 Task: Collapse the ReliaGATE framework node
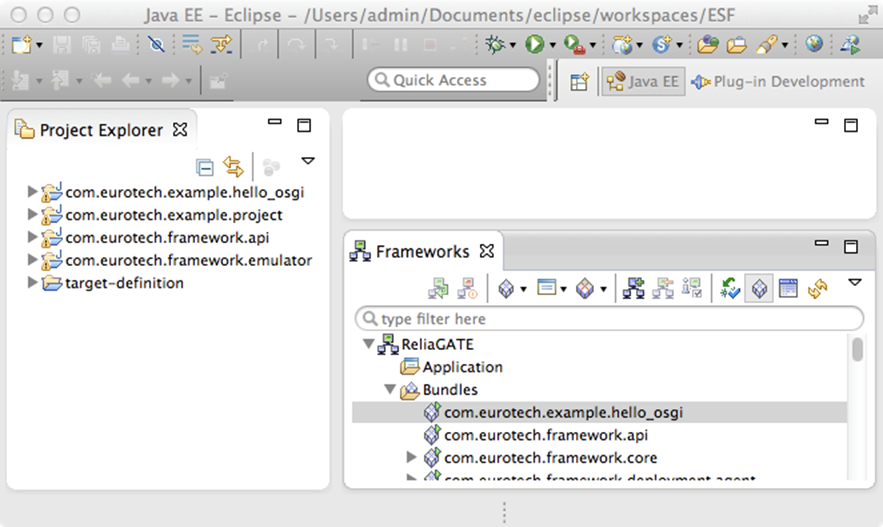click(x=369, y=343)
